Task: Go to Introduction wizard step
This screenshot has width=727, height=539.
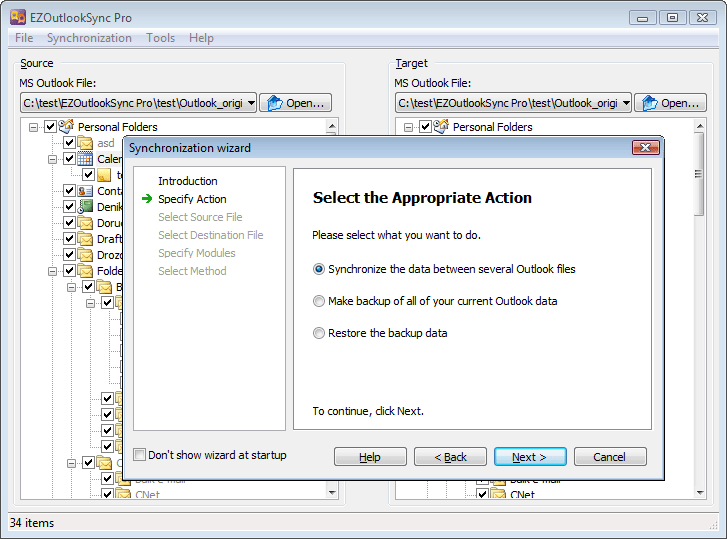Action: 188,181
